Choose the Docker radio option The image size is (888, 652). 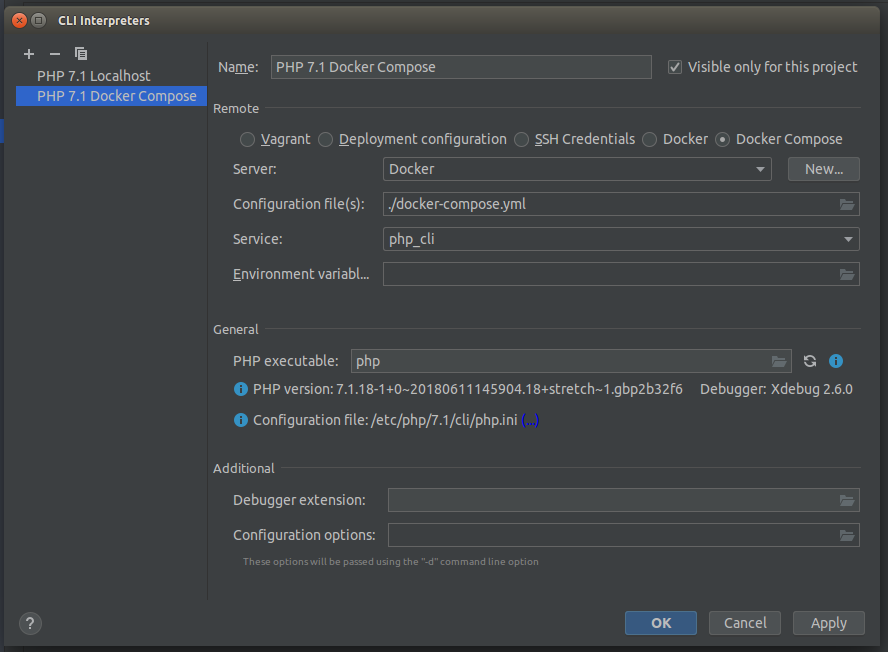pos(650,140)
